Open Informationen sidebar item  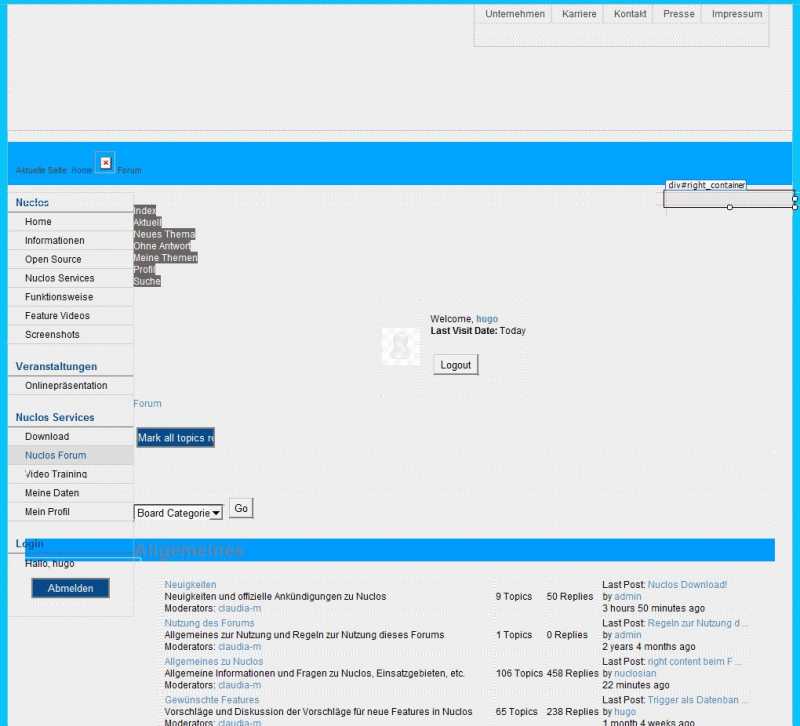pyautogui.click(x=70, y=240)
